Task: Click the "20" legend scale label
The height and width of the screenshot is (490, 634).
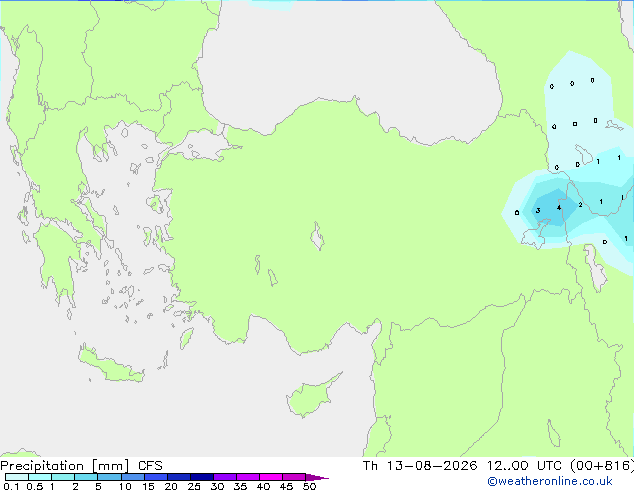Action: pos(171,486)
